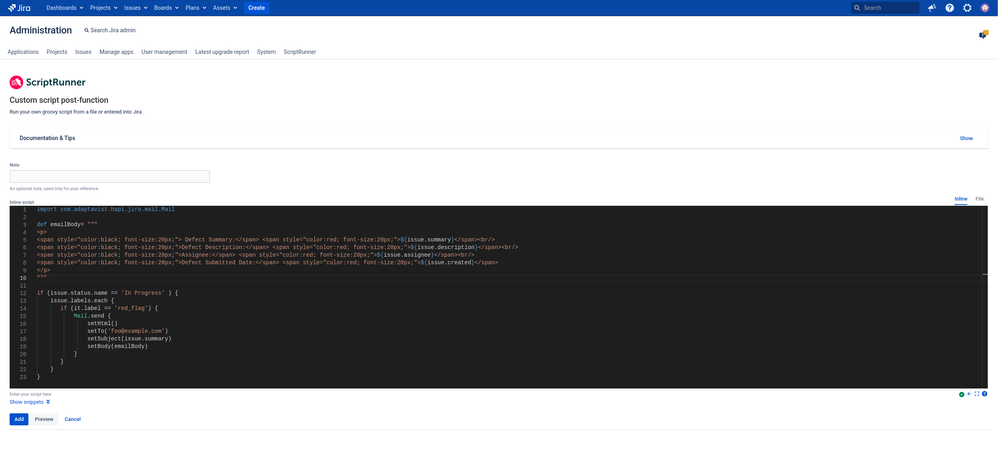Click line number 23 in the editor gutter

click(x=23, y=377)
